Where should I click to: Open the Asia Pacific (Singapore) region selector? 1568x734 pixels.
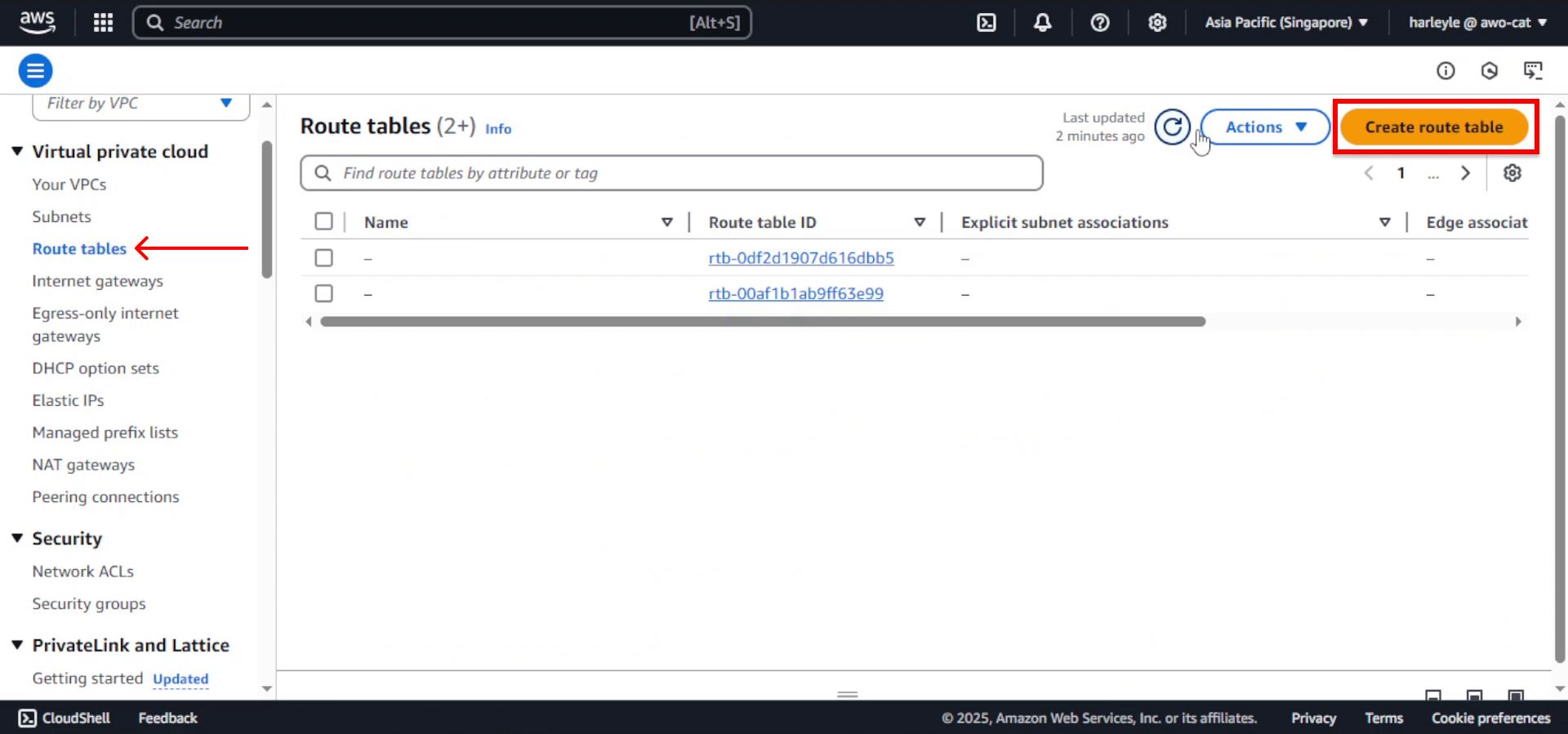tap(1286, 23)
